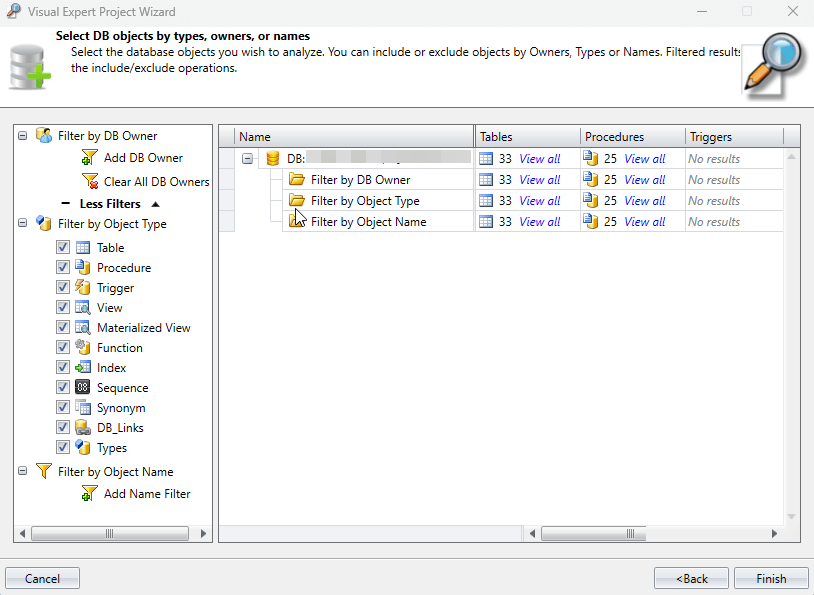The width and height of the screenshot is (814, 595).
Task: Click the Finish button
Action: (771, 578)
